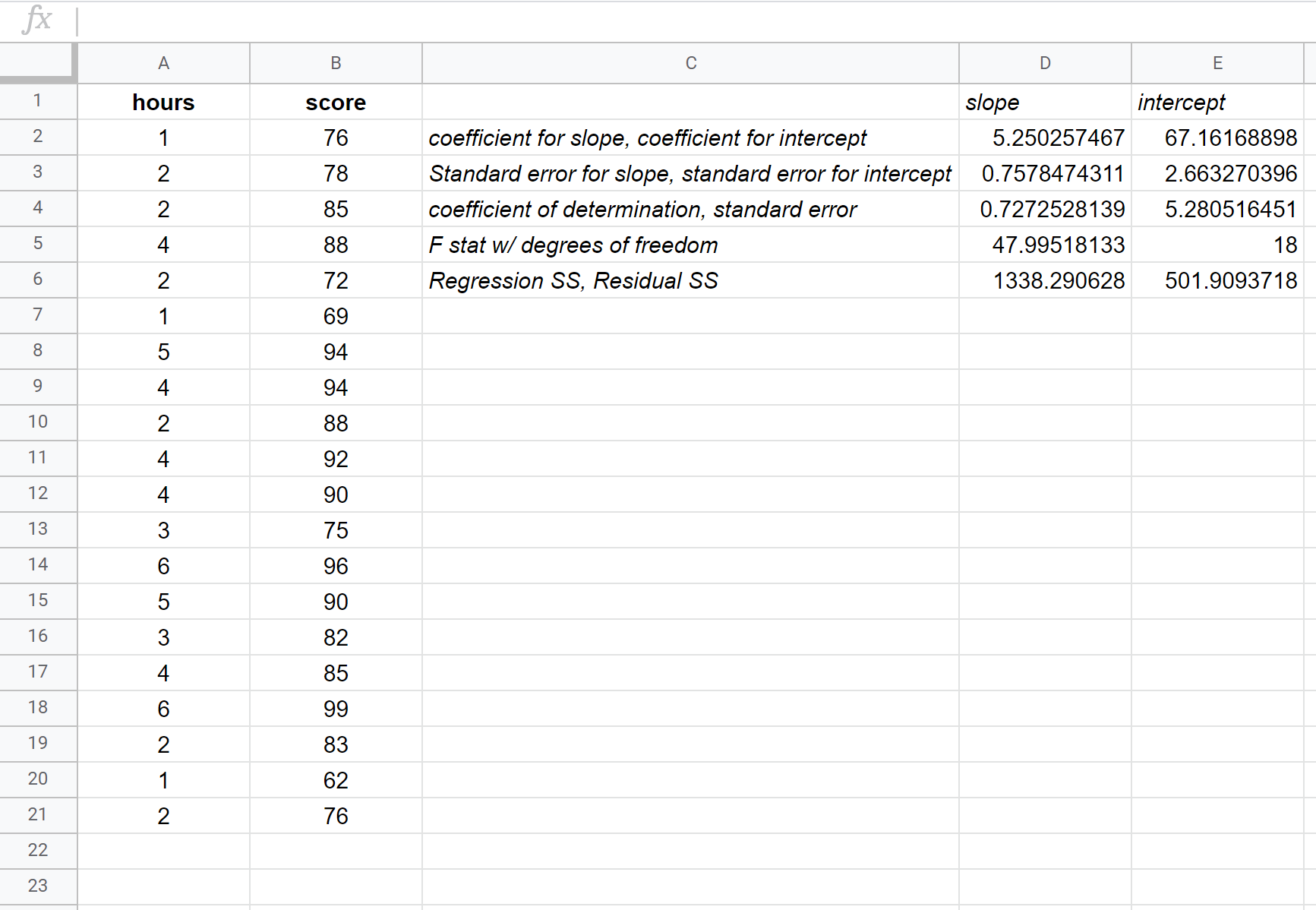
Task: Select the cell with 0.7578474311
Action: 1045,173
